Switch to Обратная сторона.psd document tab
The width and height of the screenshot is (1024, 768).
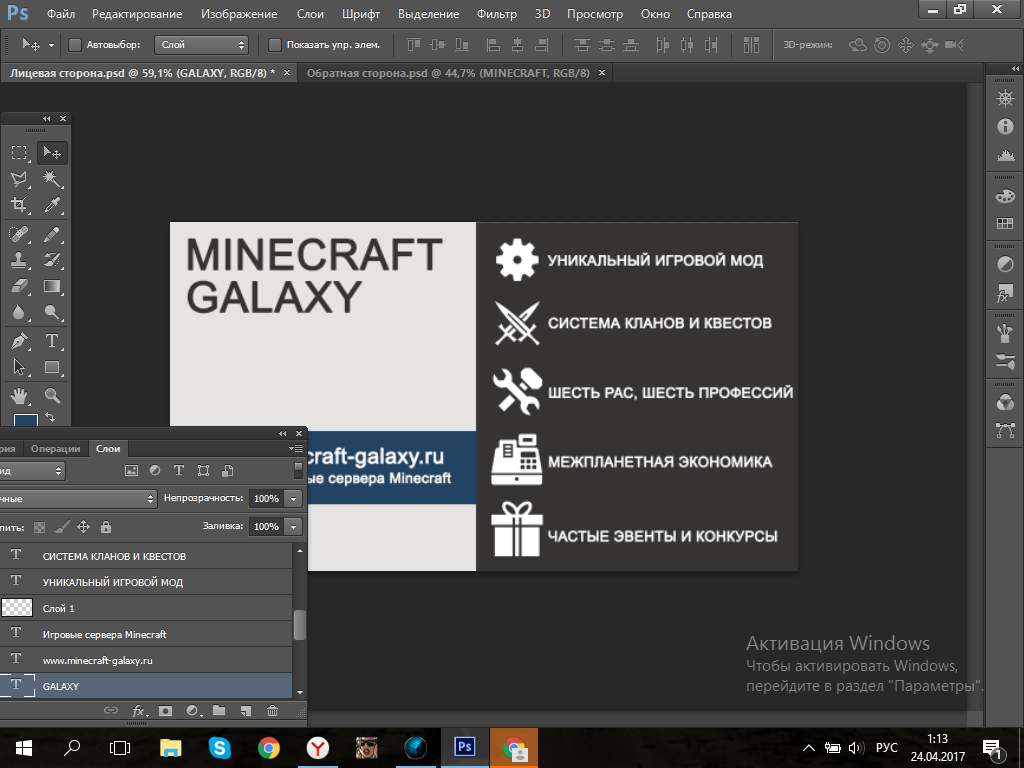point(448,73)
